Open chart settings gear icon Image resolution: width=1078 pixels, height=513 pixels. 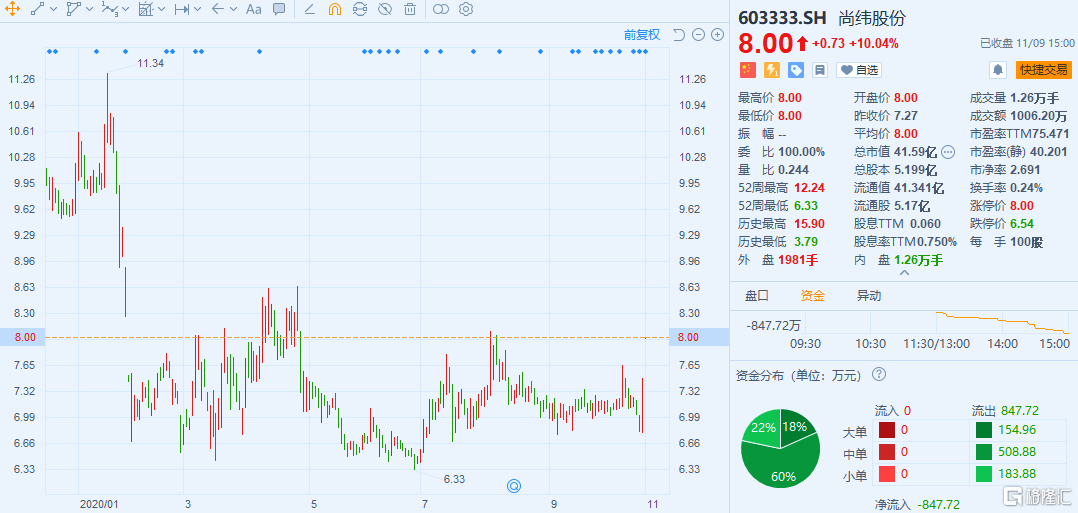pyautogui.click(x=466, y=10)
